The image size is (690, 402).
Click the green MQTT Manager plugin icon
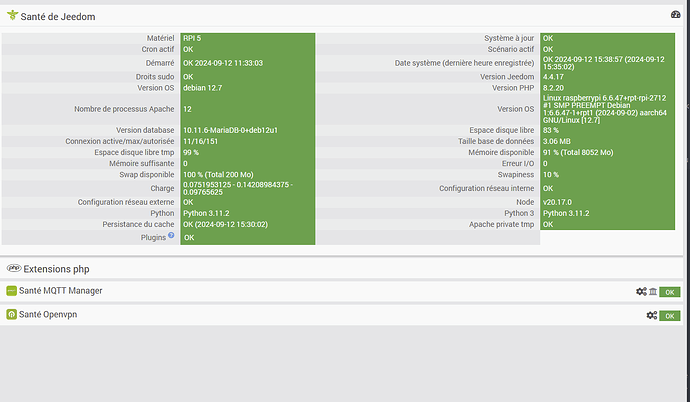[x=11, y=291]
